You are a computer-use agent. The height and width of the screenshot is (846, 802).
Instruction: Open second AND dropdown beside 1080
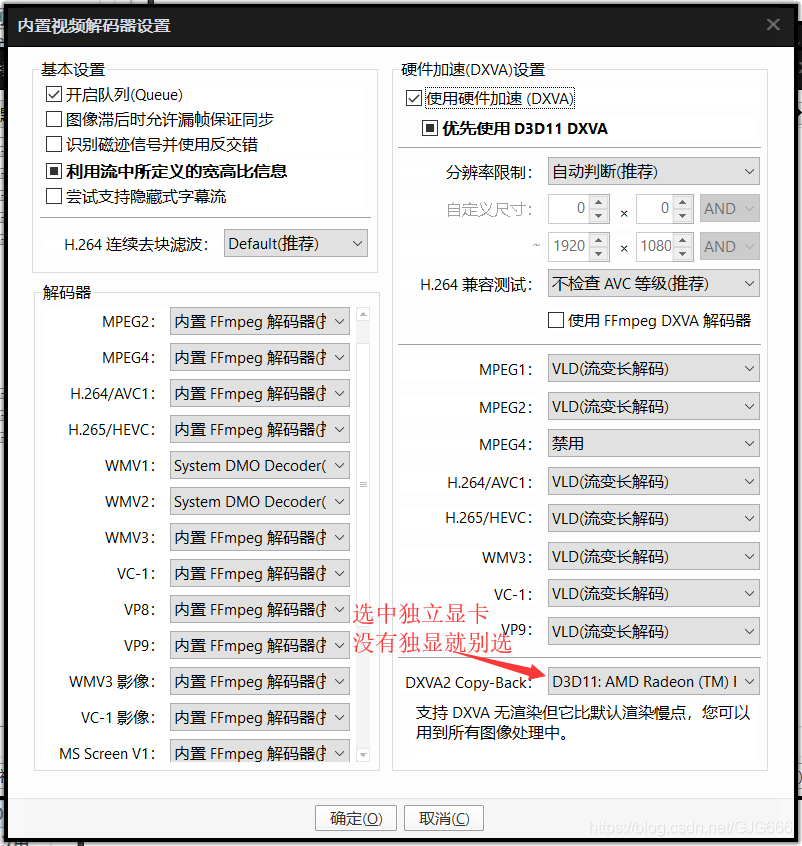tap(730, 246)
